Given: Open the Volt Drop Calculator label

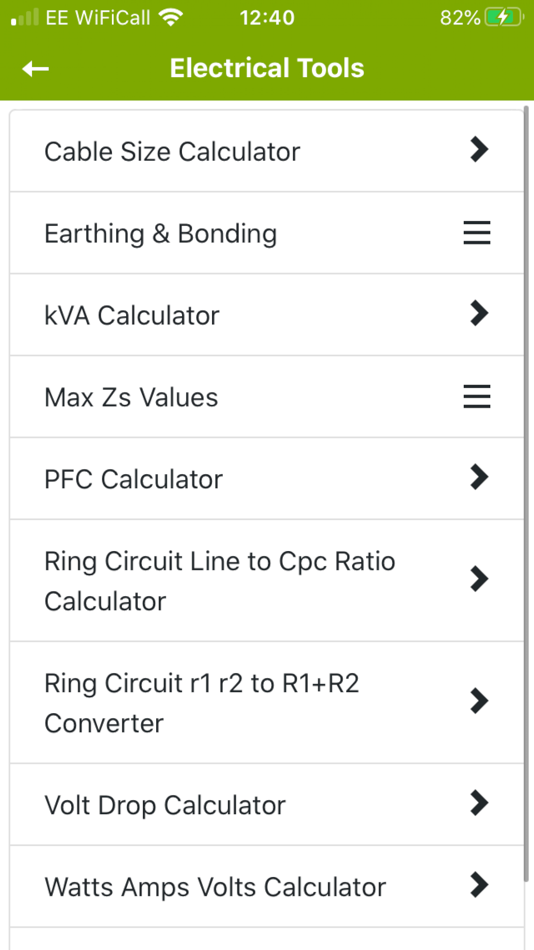Looking at the screenshot, I should (165, 805).
